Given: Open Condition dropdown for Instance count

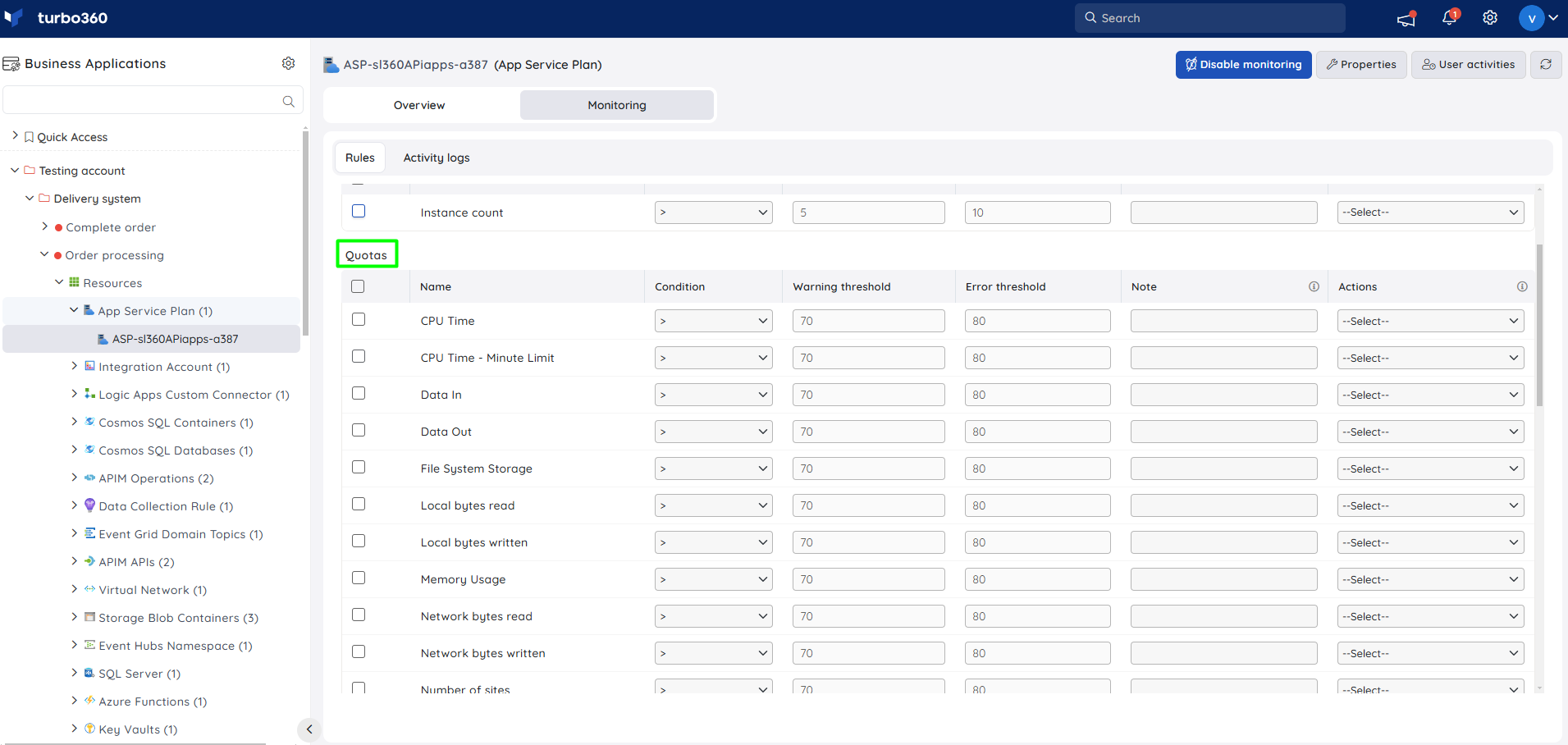Looking at the screenshot, I should click(x=713, y=213).
